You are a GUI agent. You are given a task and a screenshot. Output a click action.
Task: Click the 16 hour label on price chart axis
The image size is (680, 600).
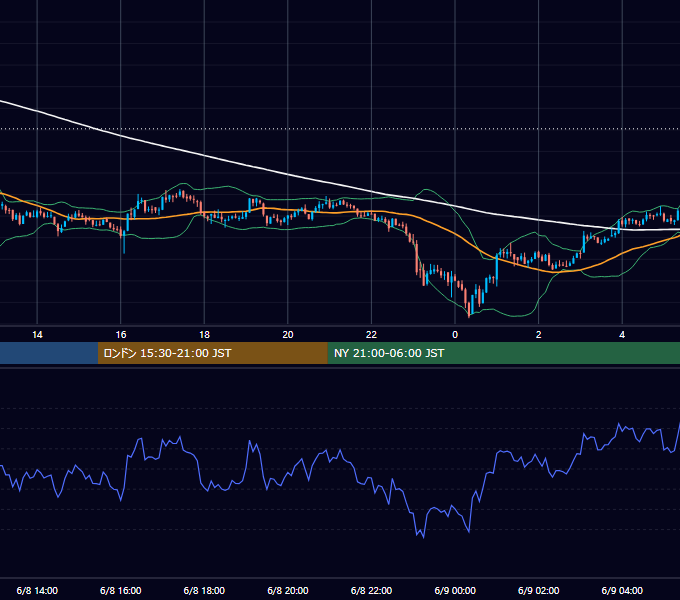pos(121,335)
